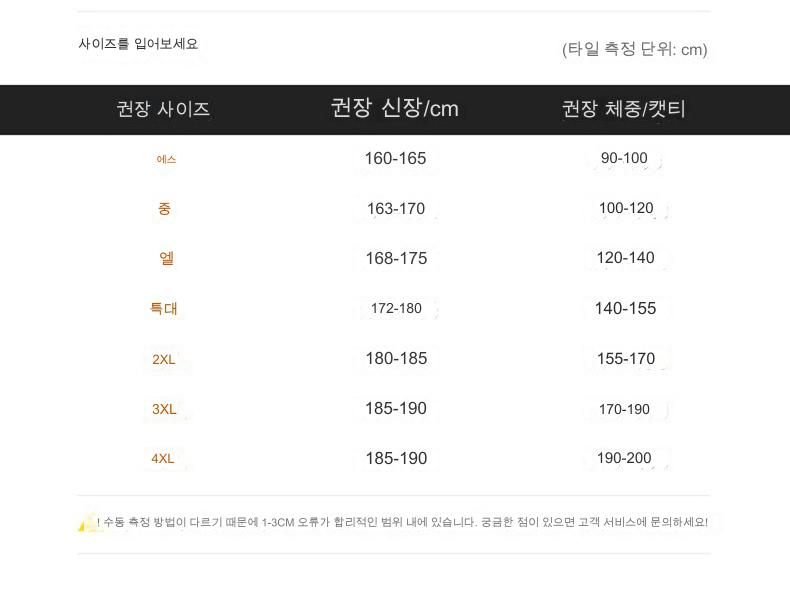Click the 사이즈를 입어보세요 heading
This screenshot has height=598, width=790.
[138, 44]
